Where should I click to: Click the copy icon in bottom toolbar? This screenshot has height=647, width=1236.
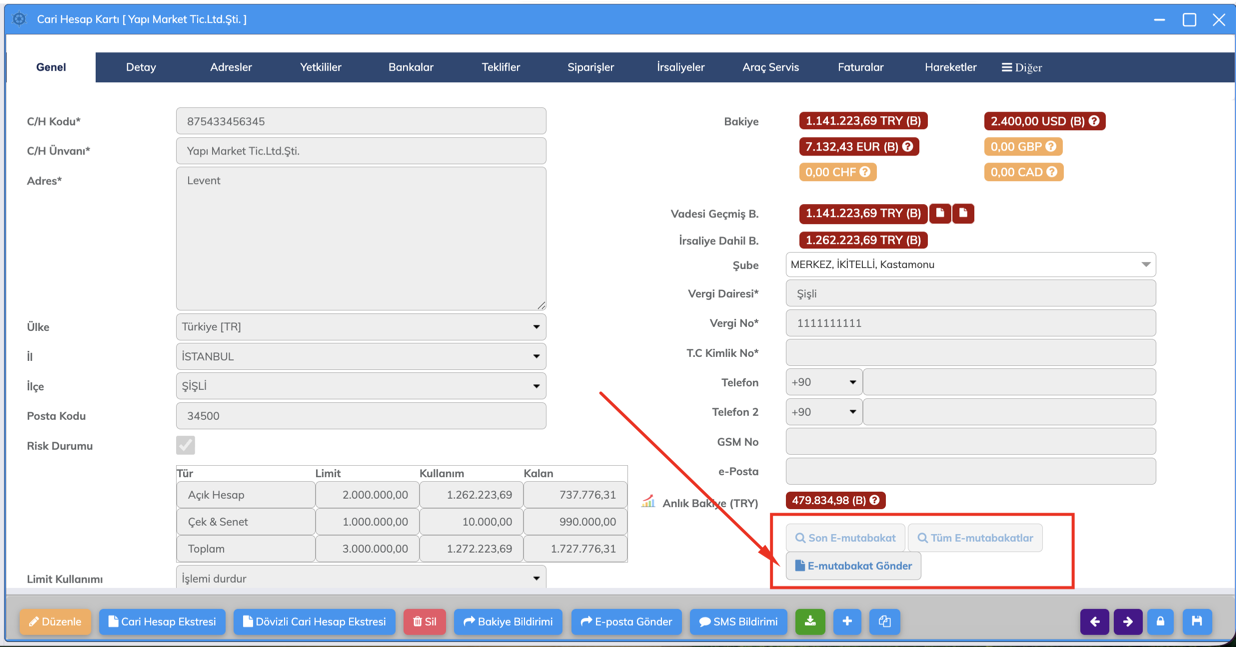(x=885, y=622)
